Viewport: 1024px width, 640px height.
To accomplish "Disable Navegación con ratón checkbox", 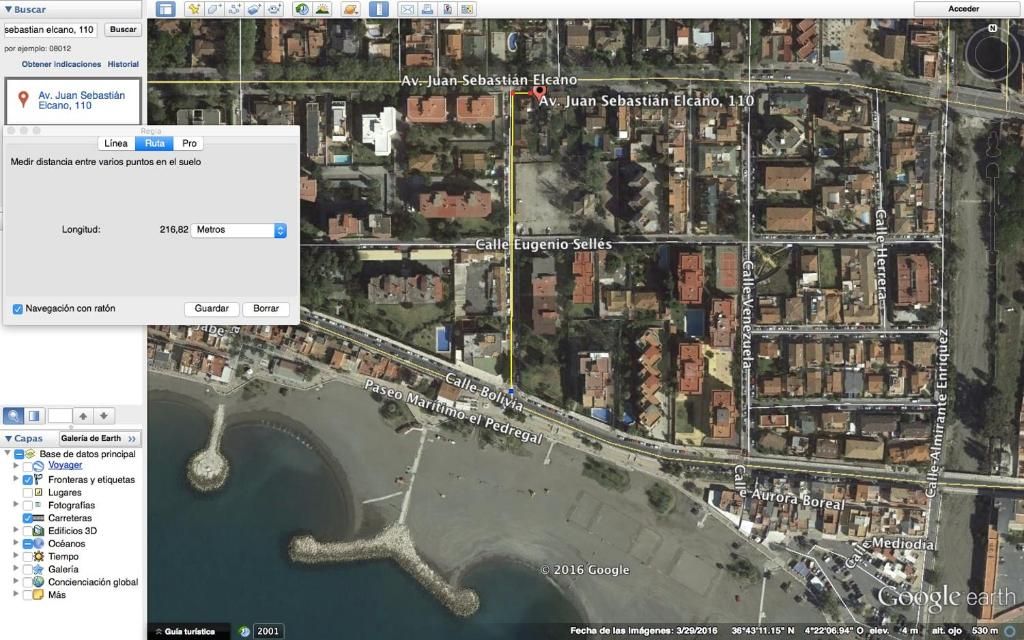I will [x=18, y=309].
